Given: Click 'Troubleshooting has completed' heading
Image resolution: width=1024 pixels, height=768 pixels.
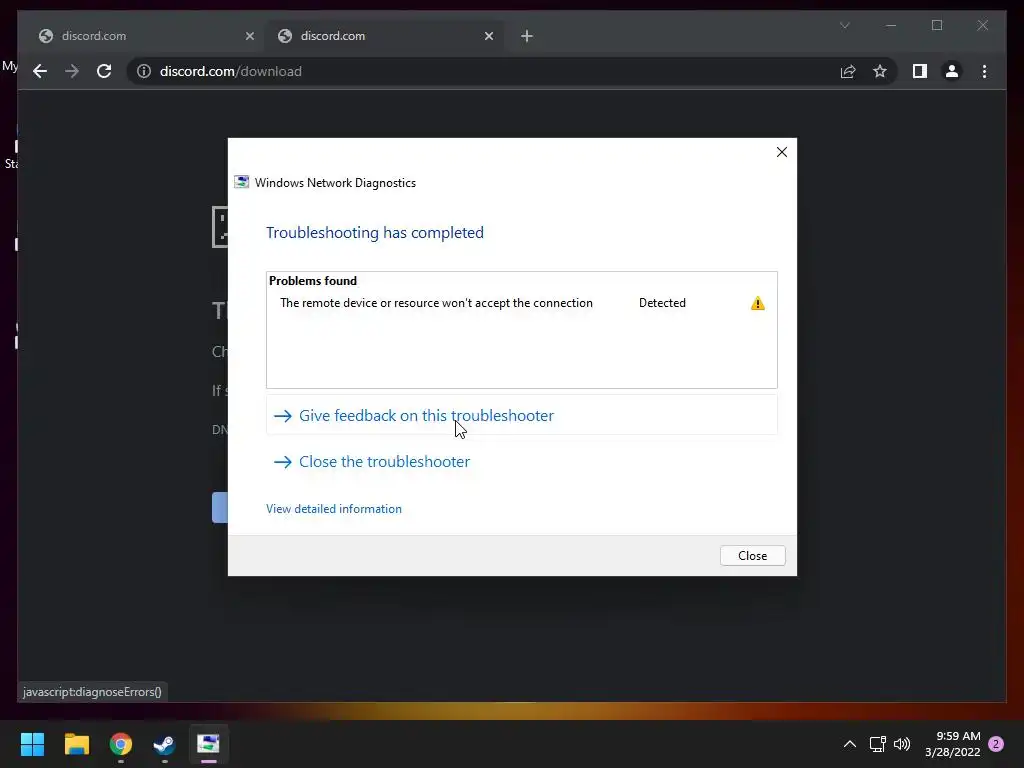Looking at the screenshot, I should (x=375, y=232).
